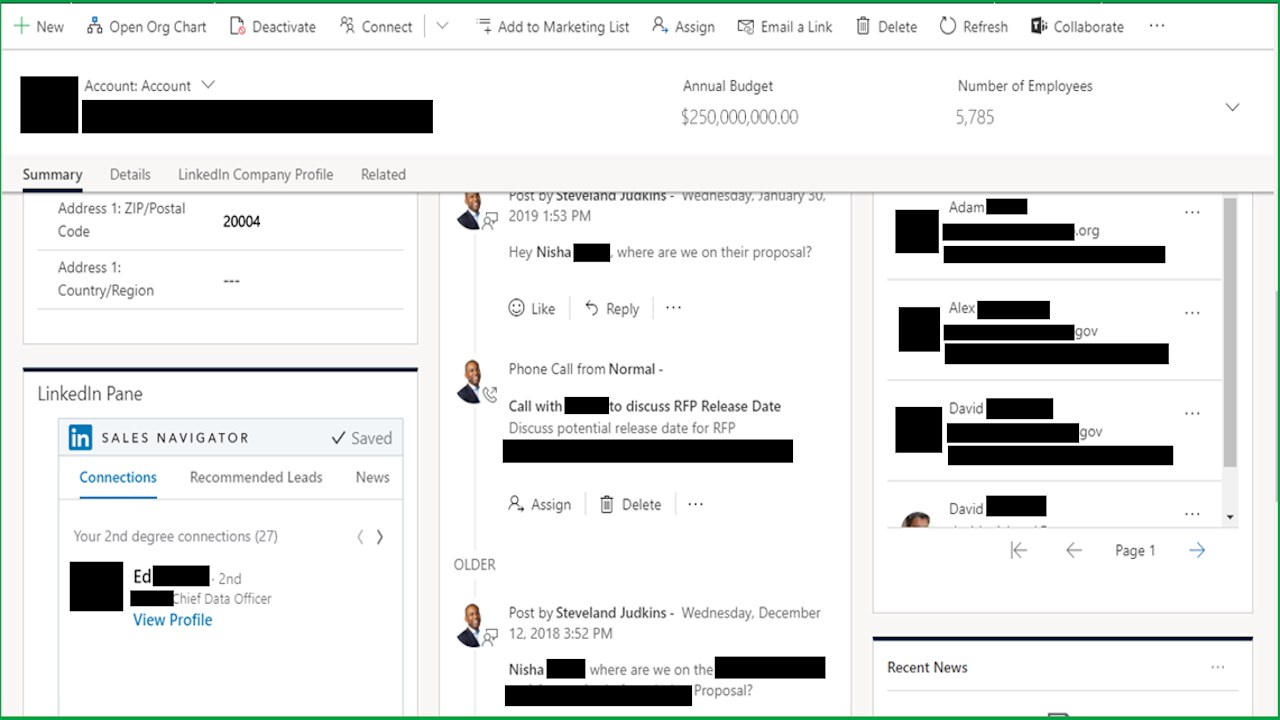Reply to the proposal post
The width and height of the screenshot is (1280, 720).
(611, 308)
